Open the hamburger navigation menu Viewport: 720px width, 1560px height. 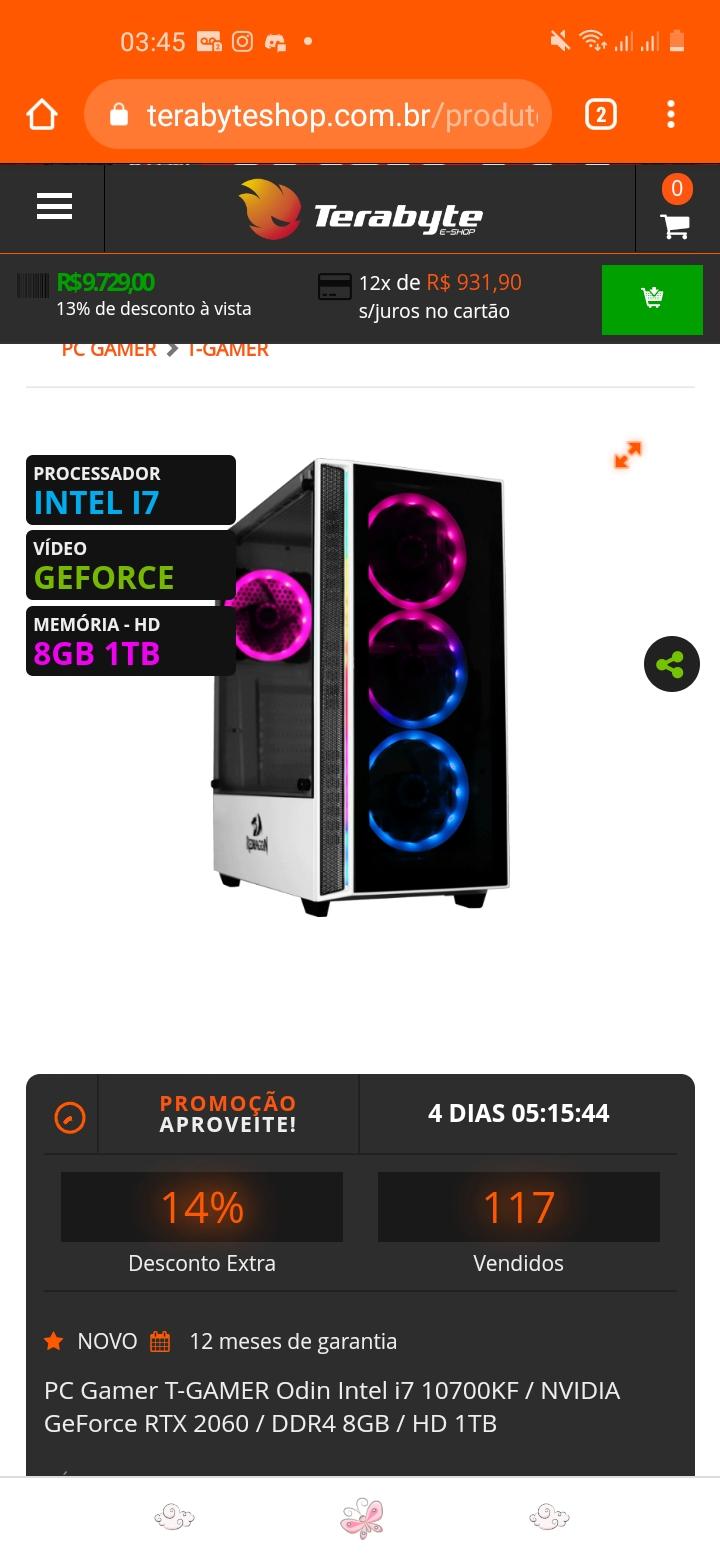[x=54, y=206]
